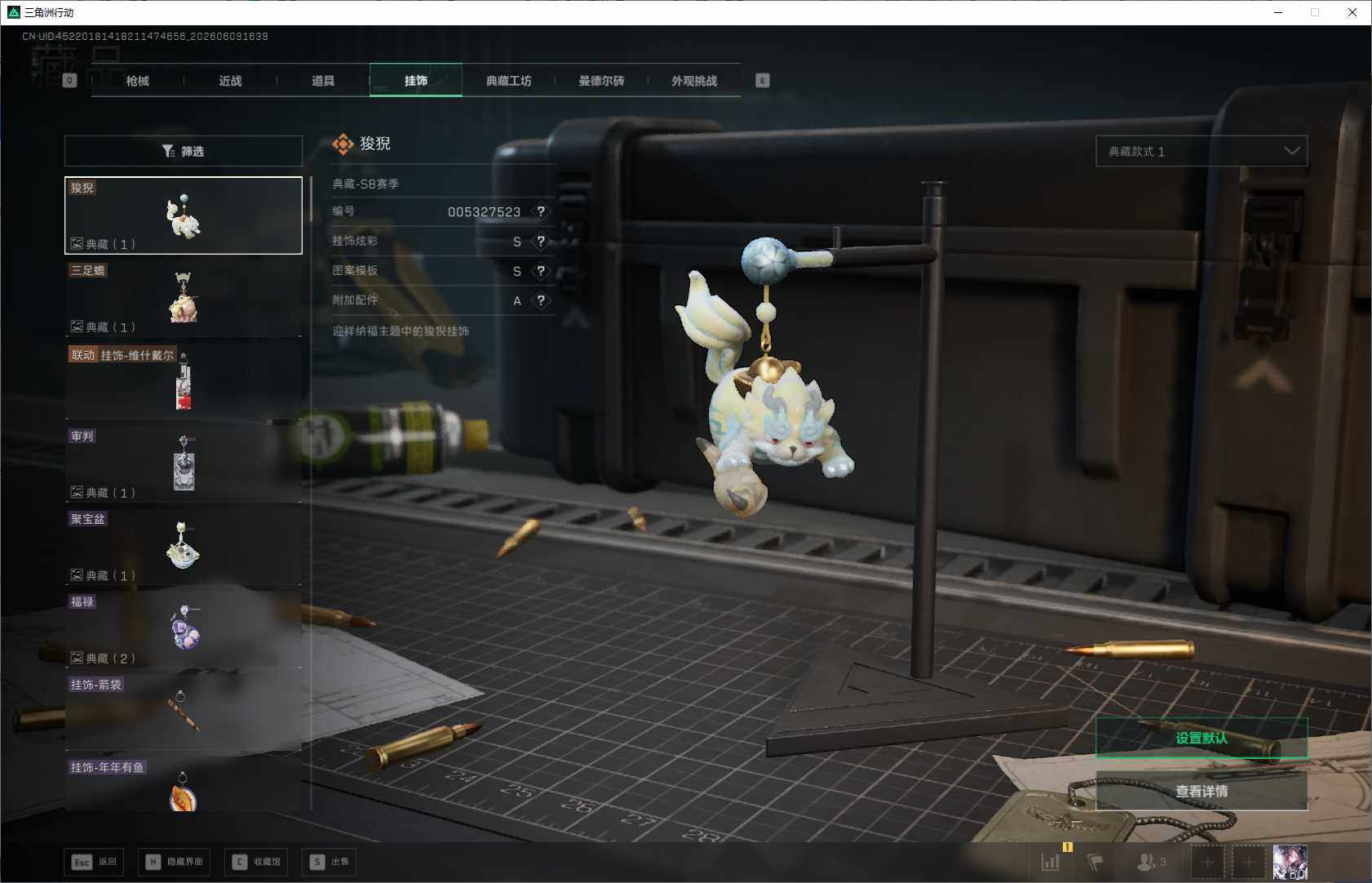Click the Esc 返回 button
1372x883 pixels.
coord(94,862)
